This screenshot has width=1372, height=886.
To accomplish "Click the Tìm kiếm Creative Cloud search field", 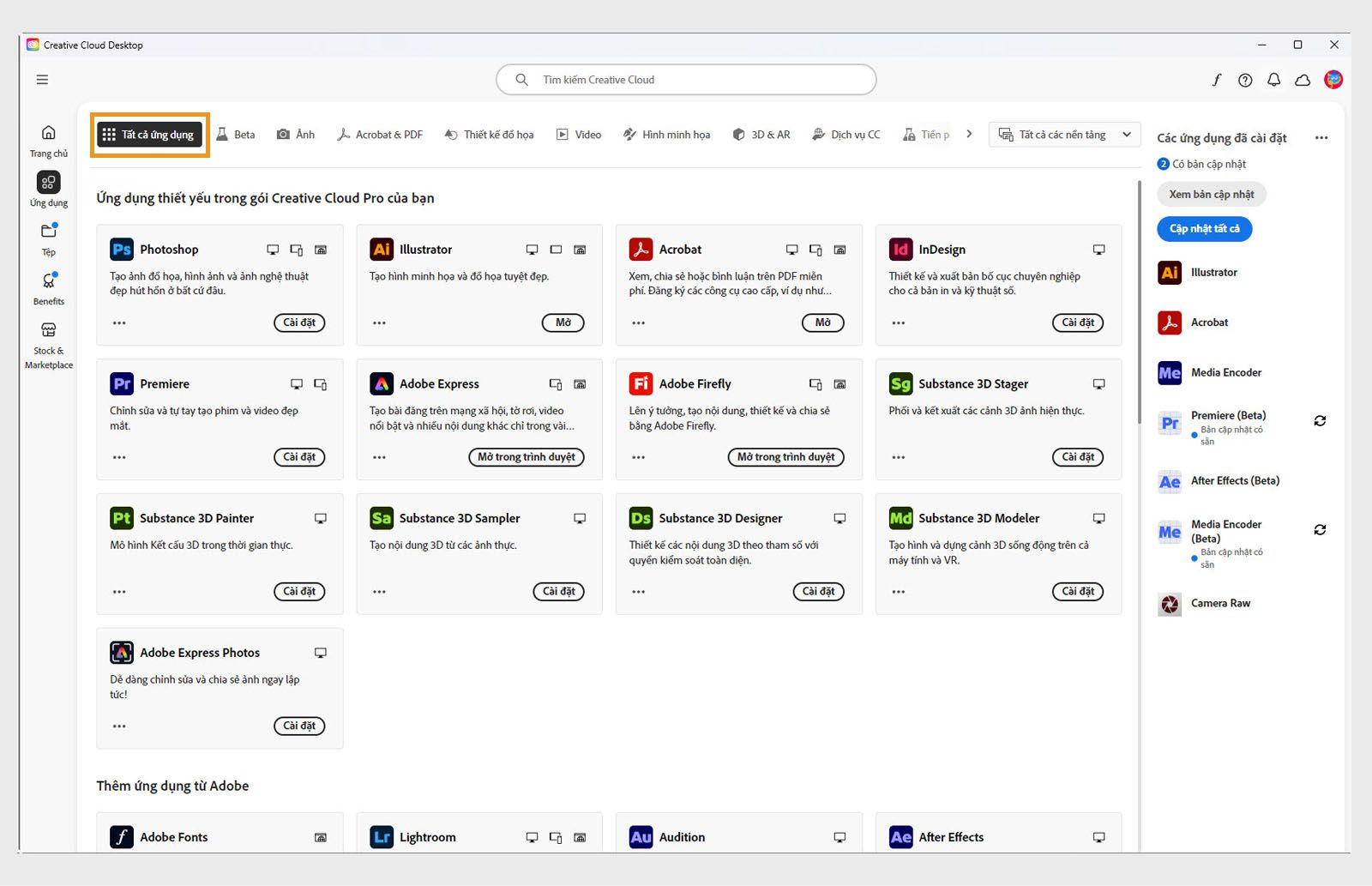I will [x=684, y=79].
